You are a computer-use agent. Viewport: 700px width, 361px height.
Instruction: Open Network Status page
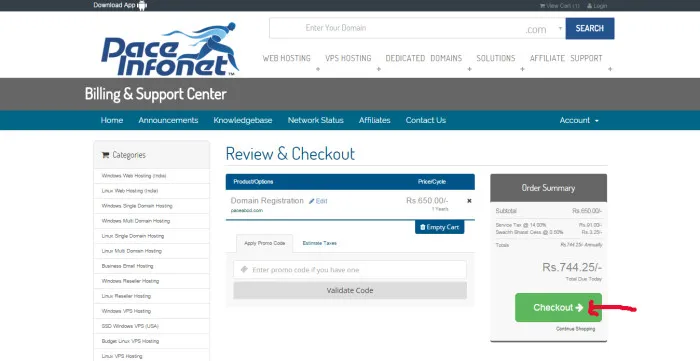click(316, 120)
